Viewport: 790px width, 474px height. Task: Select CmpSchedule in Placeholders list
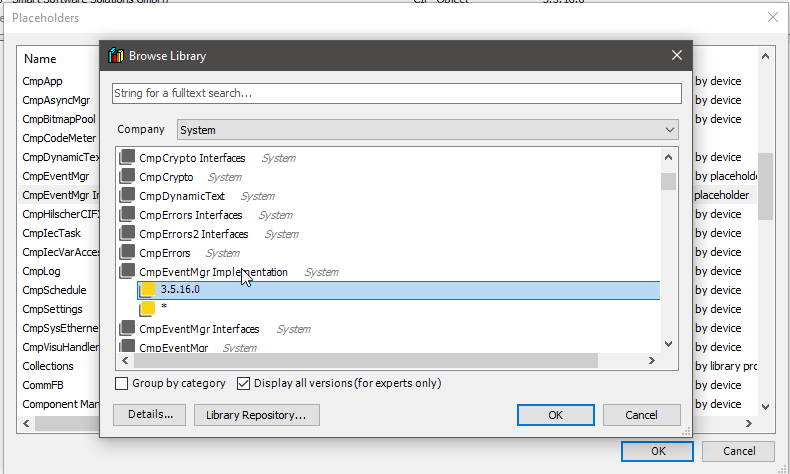point(54,290)
